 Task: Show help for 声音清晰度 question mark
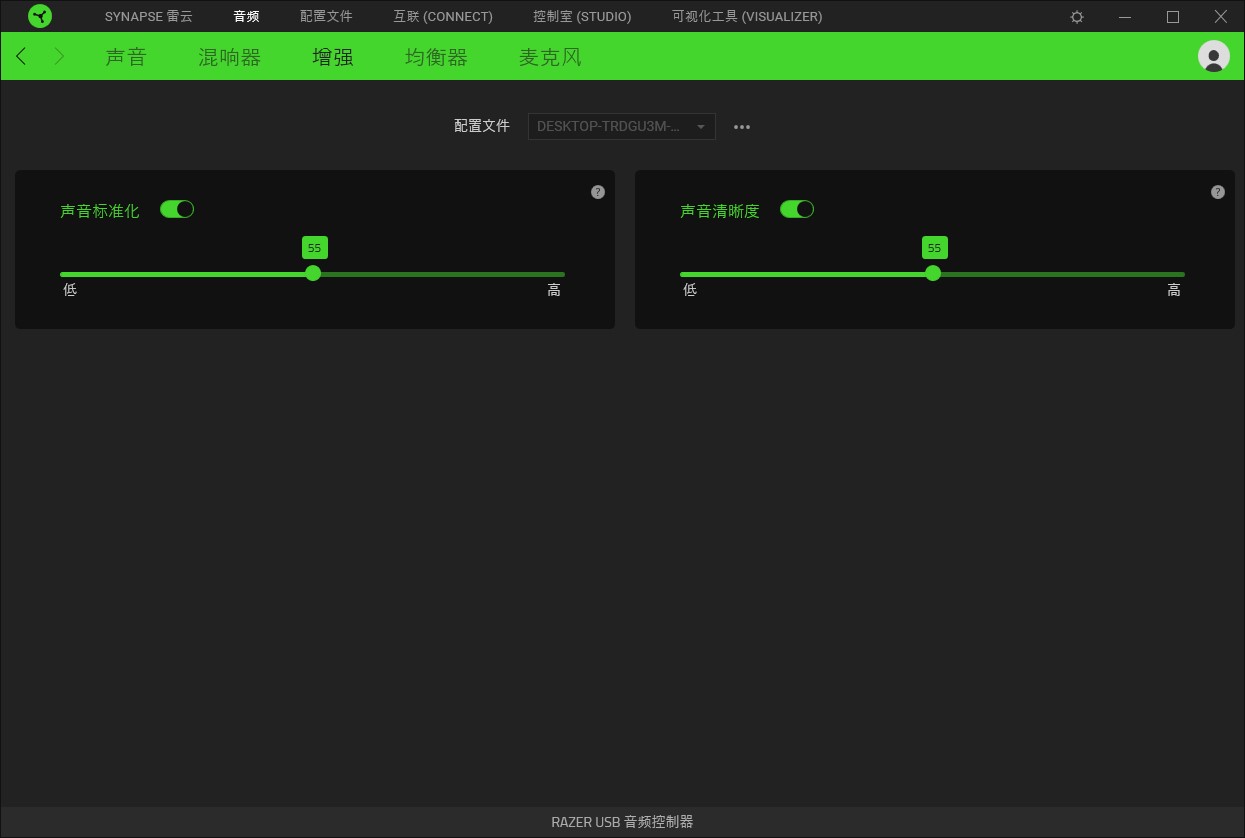[1218, 192]
